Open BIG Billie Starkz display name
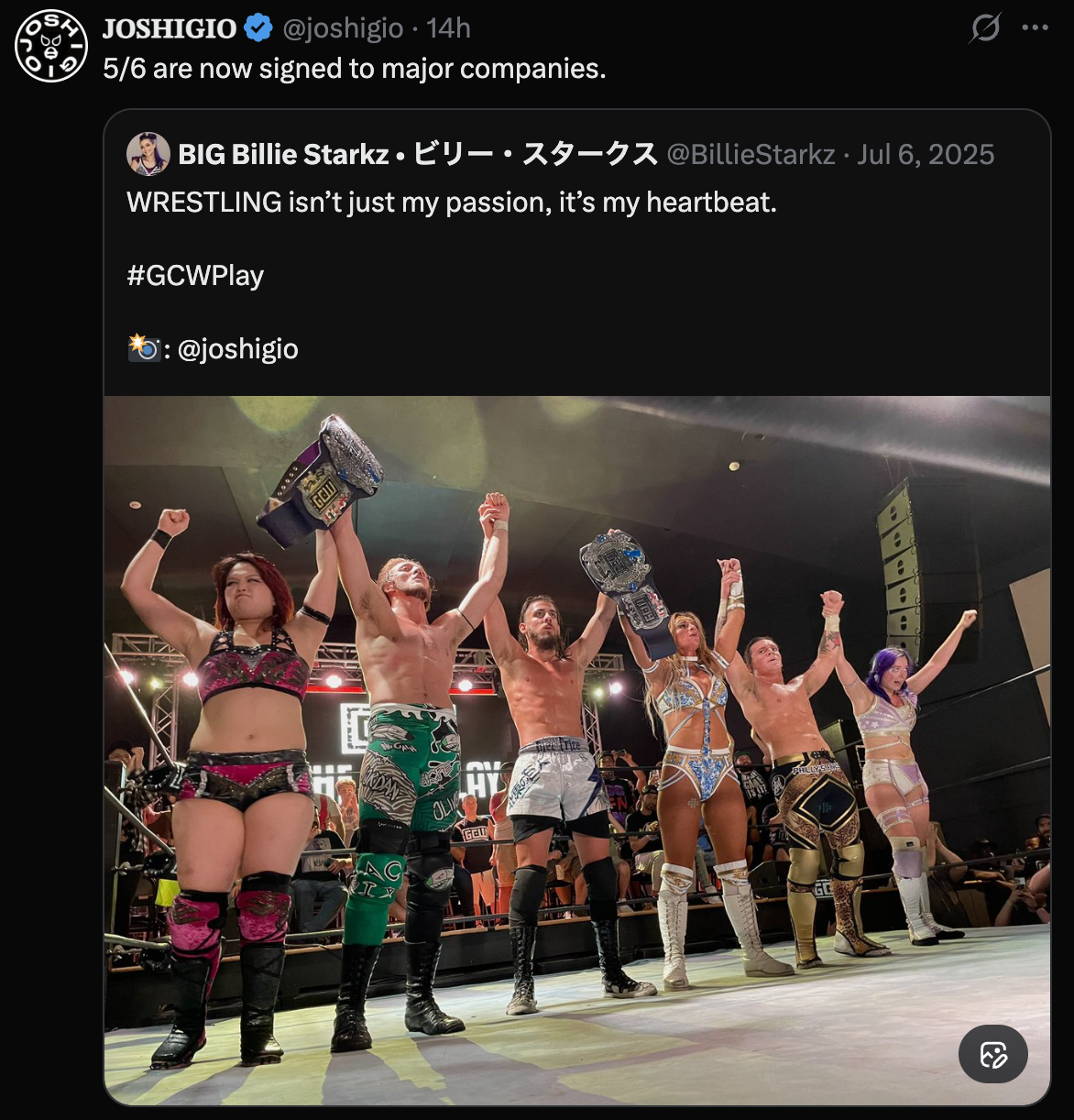 (418, 154)
